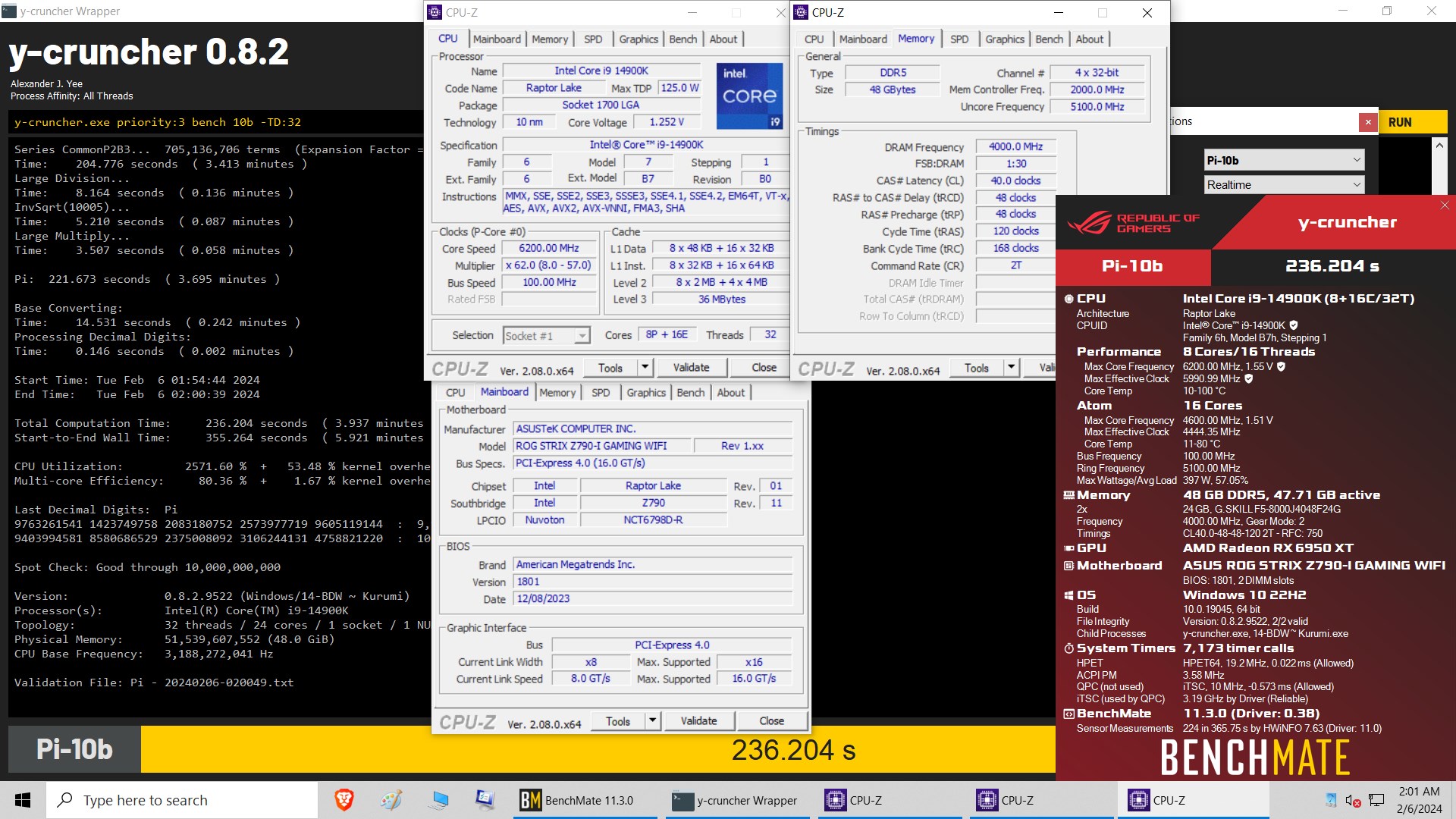This screenshot has height=819, width=1456.
Task: Open About tab in CPU-Z Memory window
Action: 1089,39
